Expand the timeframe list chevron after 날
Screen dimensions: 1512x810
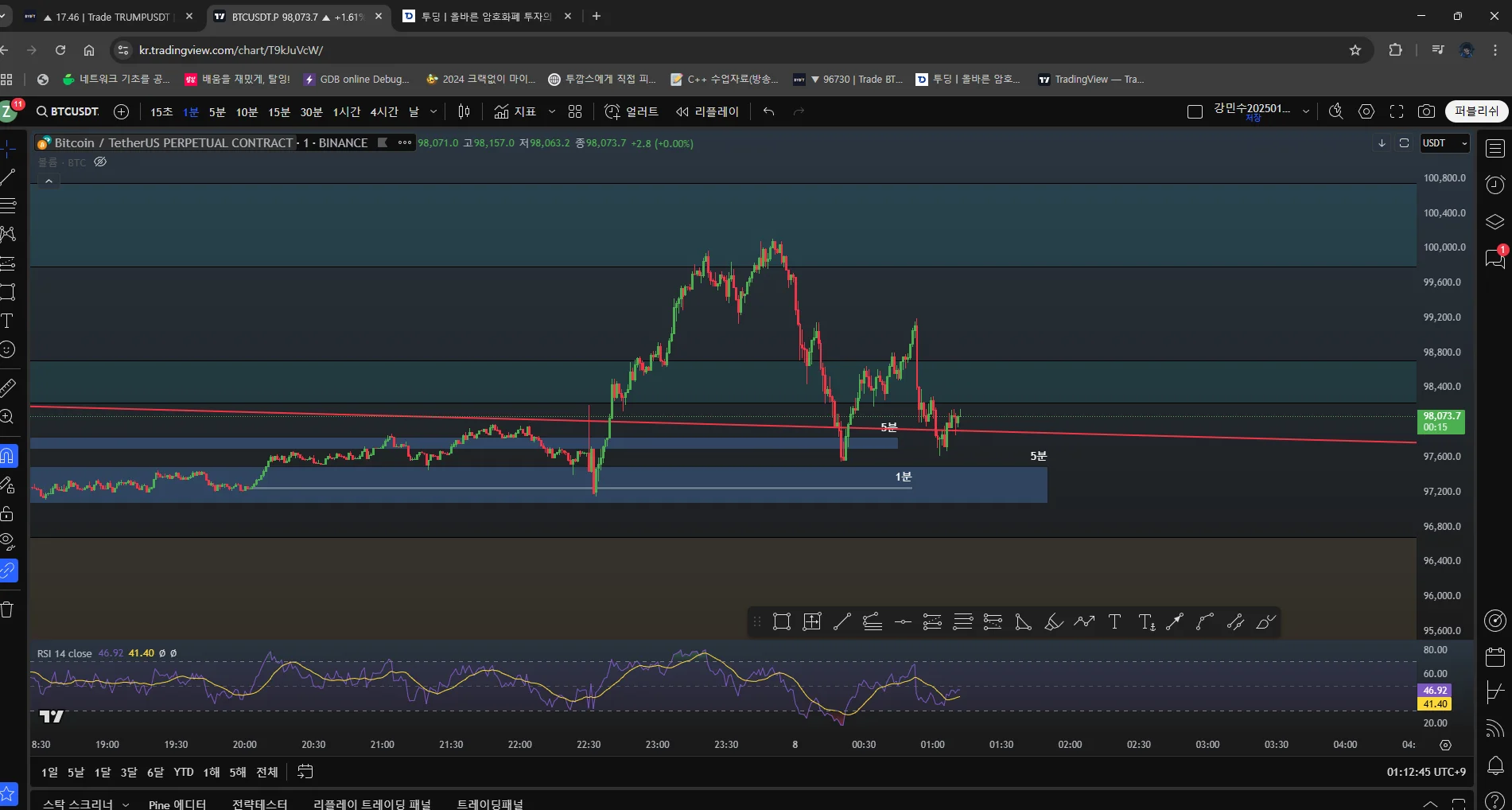point(433,111)
